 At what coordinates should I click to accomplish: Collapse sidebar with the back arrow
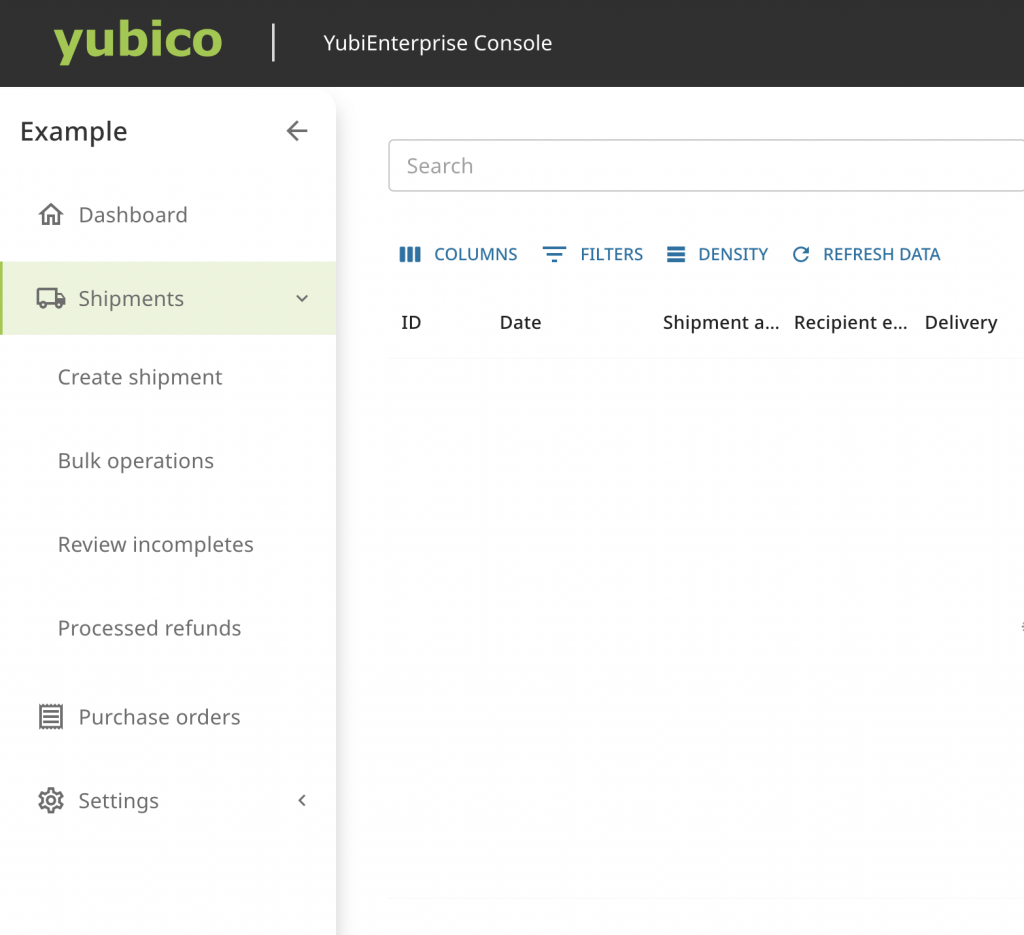(297, 131)
